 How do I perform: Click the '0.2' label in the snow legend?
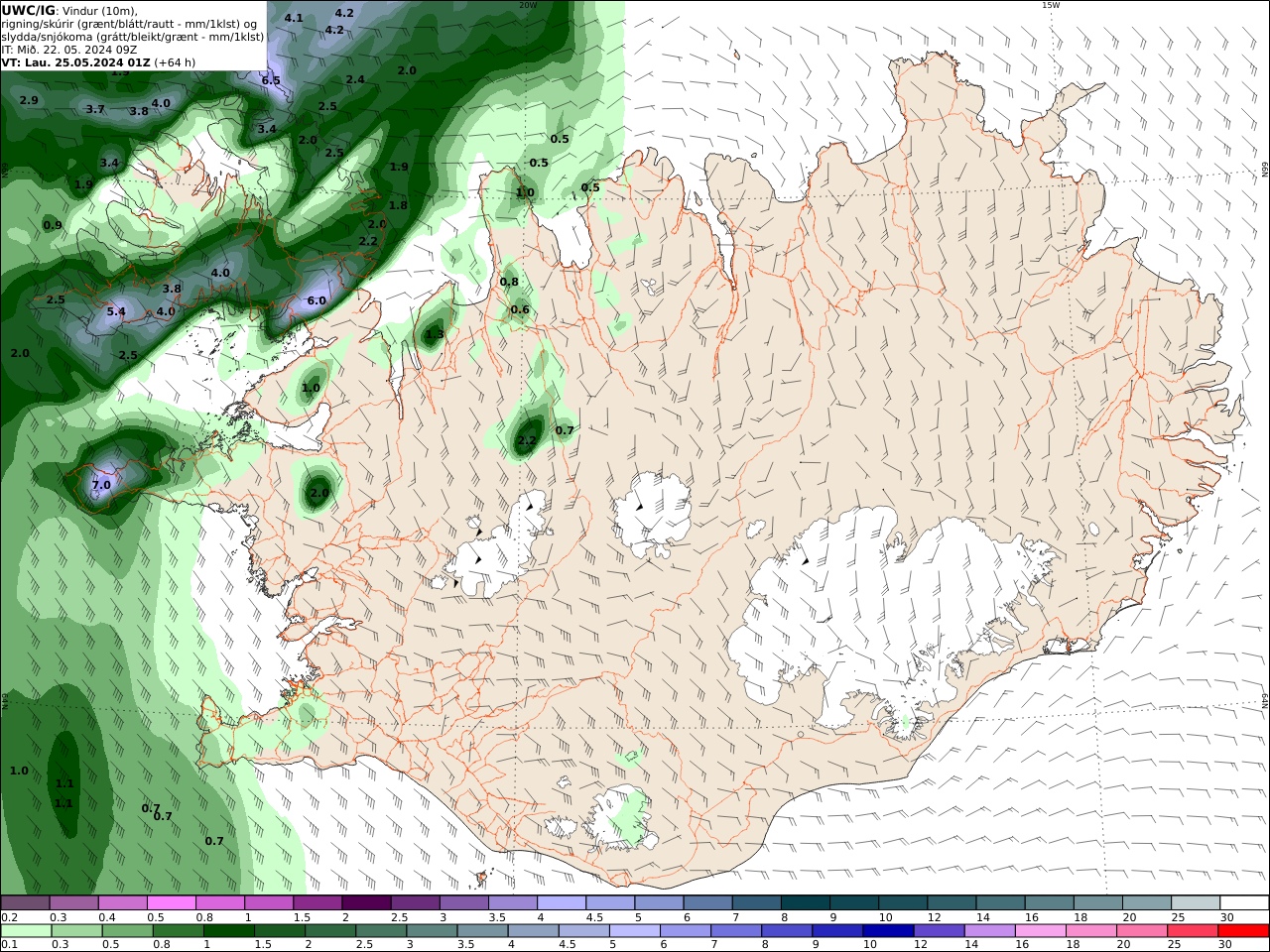tap(9, 917)
